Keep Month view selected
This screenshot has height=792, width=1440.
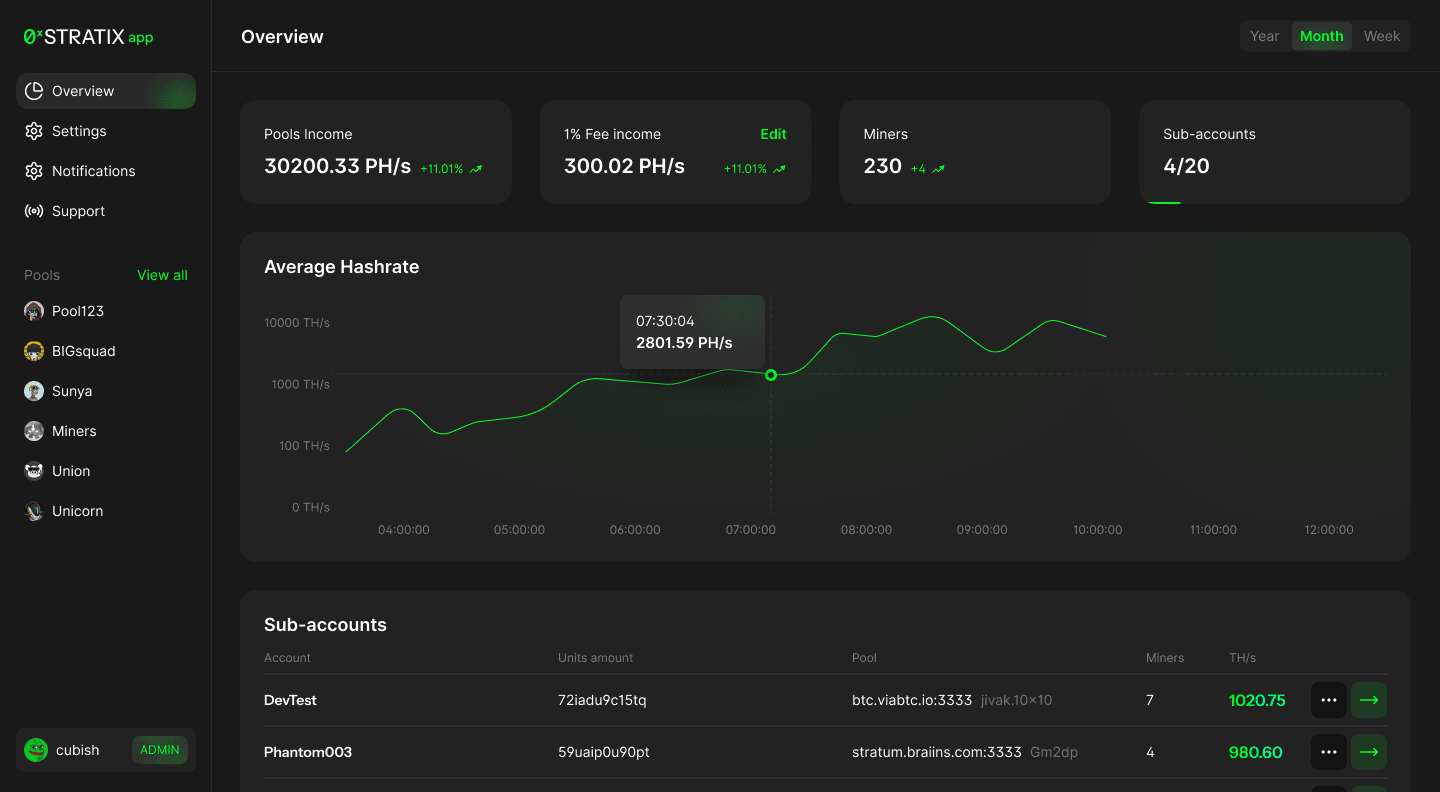click(1322, 35)
